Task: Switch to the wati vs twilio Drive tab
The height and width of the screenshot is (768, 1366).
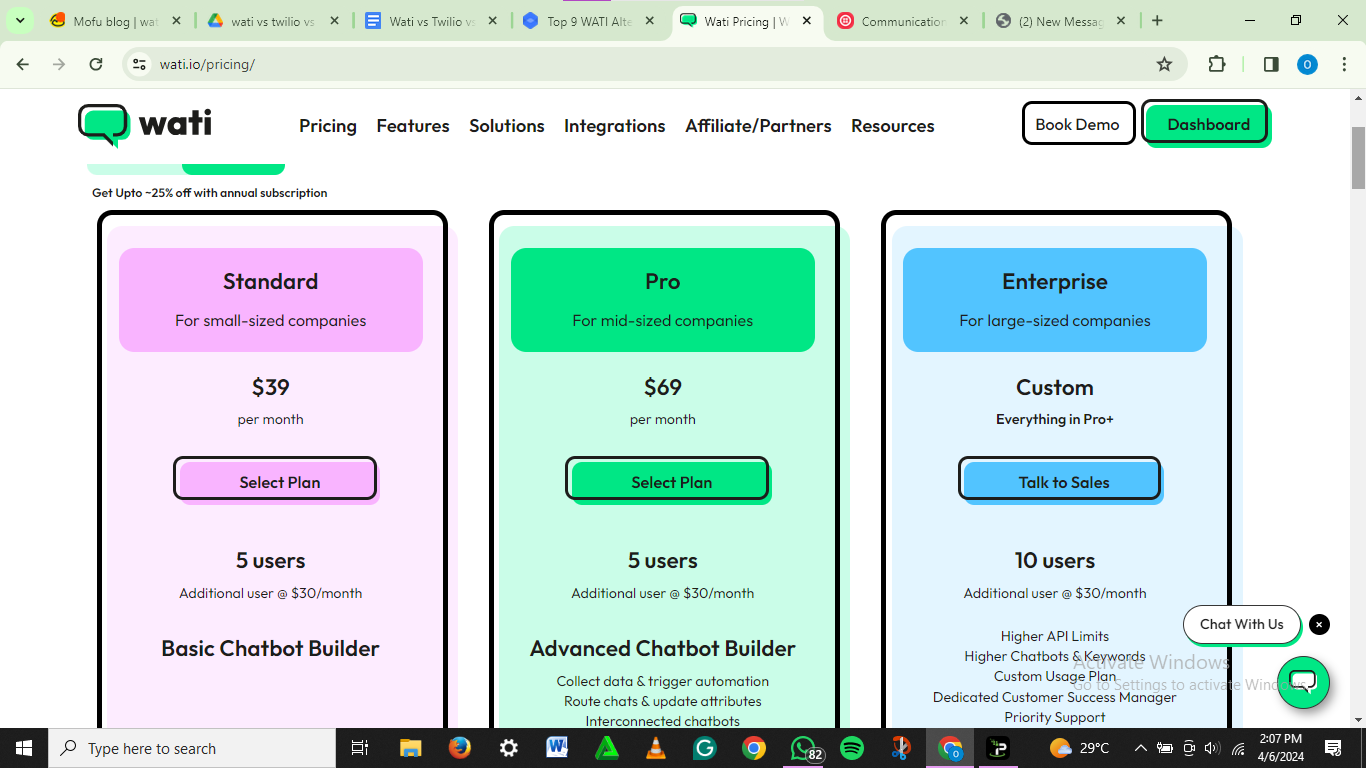Action: click(x=273, y=21)
